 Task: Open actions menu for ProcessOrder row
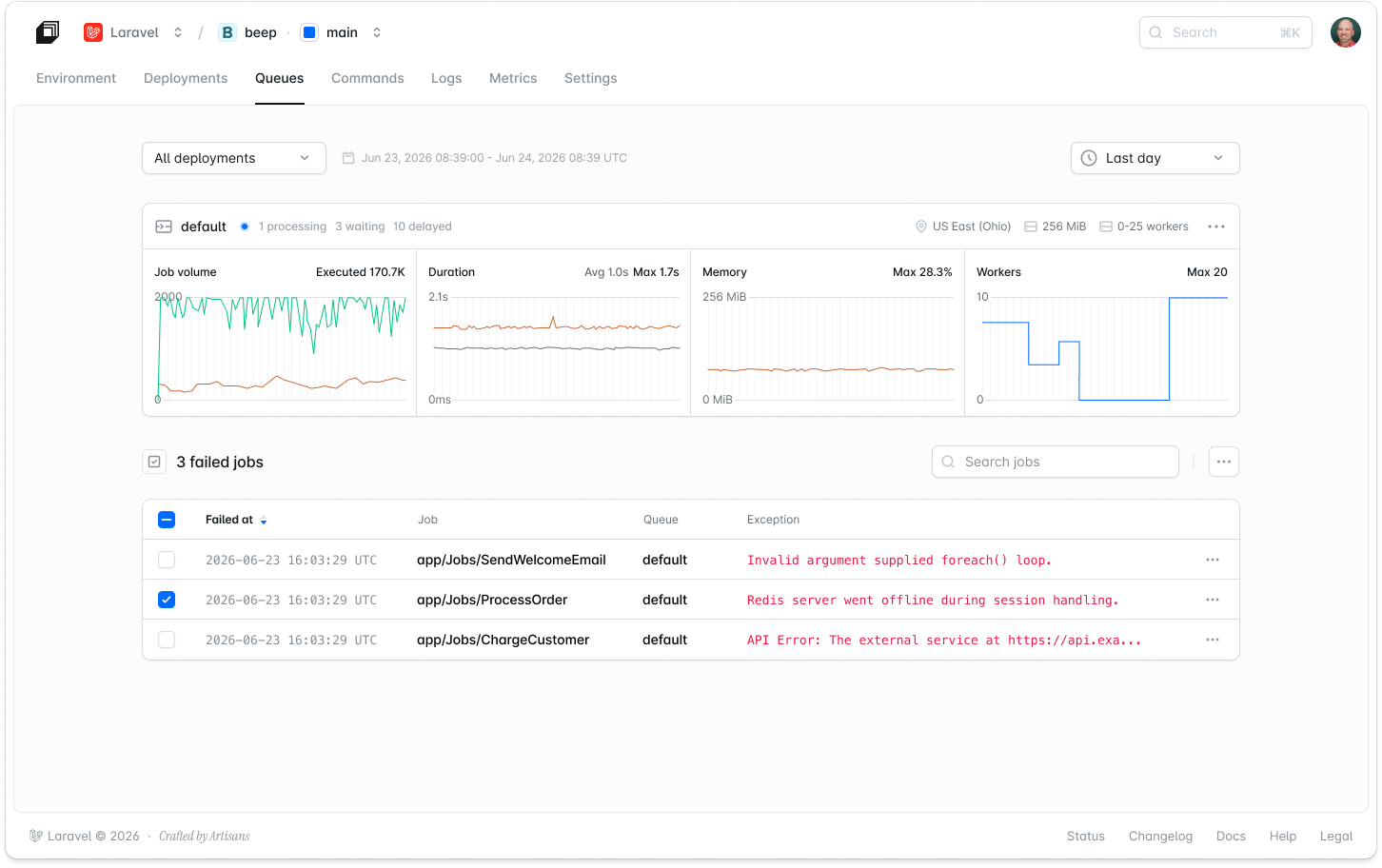[x=1213, y=600]
